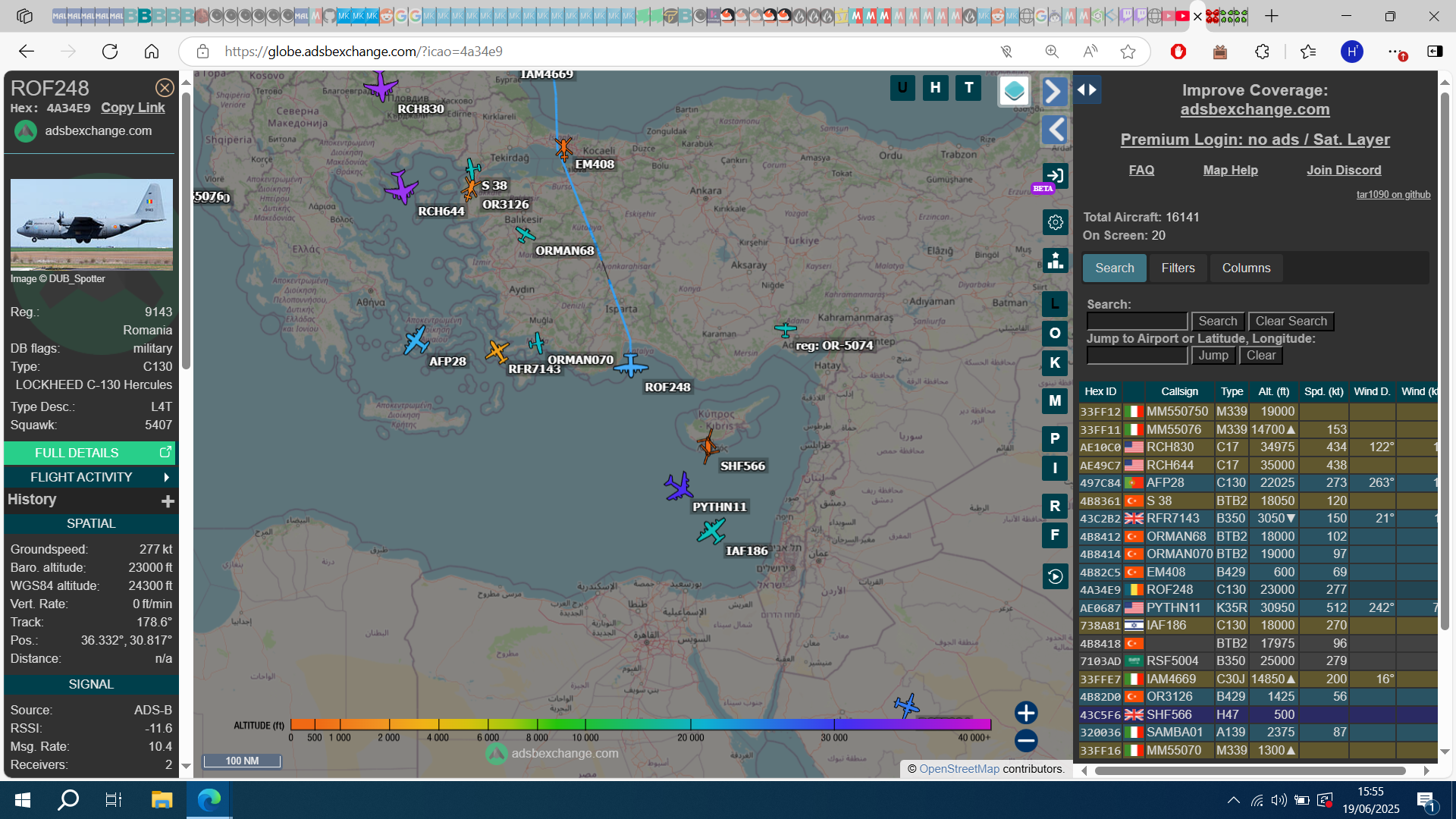Viewport: 1456px width, 819px height.
Task: Click the right-pointing chevron map button
Action: pyautogui.click(x=1054, y=91)
